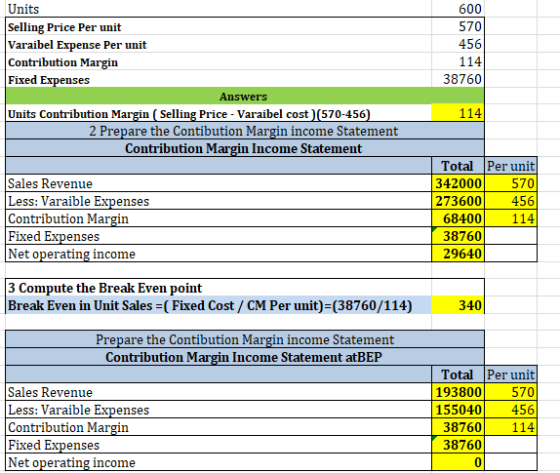Select the 68400 contribution margin total
Screen dimensions: 560x473
[x=458, y=218]
